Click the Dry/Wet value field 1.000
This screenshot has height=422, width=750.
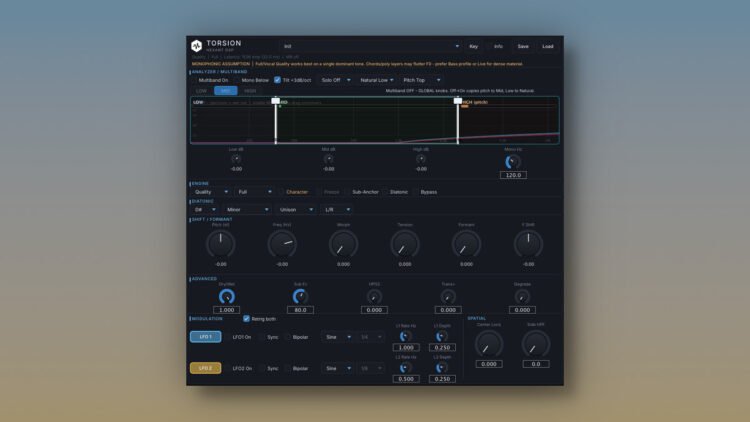tap(227, 310)
